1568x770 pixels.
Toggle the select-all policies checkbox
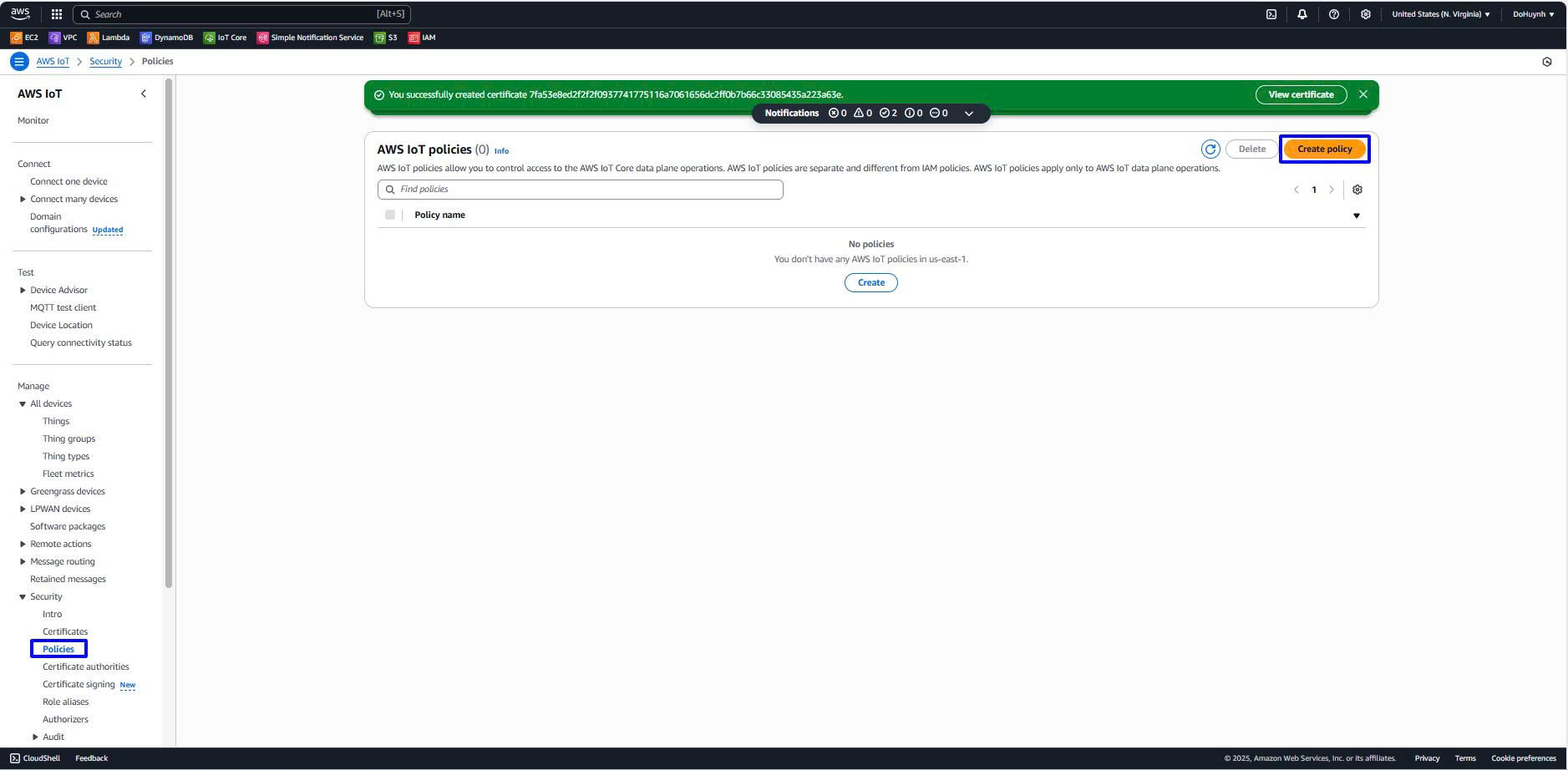[x=390, y=215]
